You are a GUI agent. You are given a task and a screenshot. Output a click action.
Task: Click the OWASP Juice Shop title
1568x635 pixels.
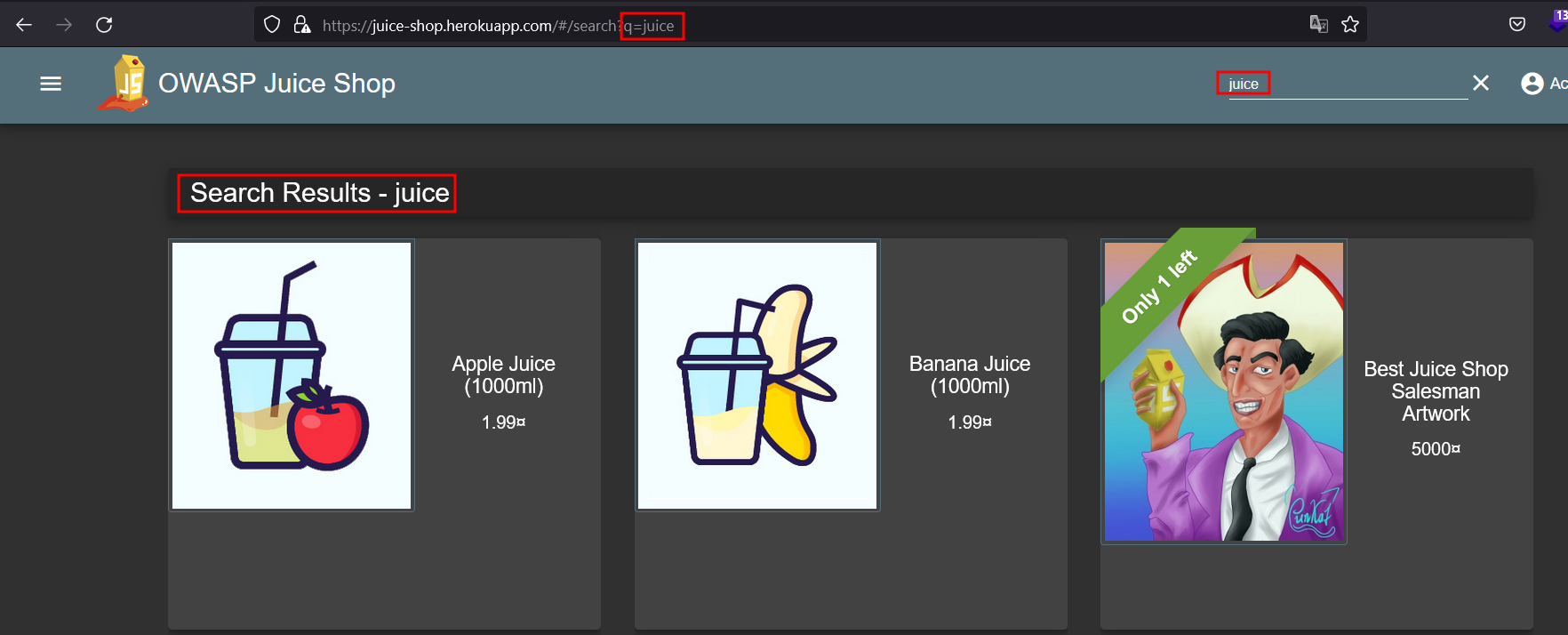pos(276,84)
